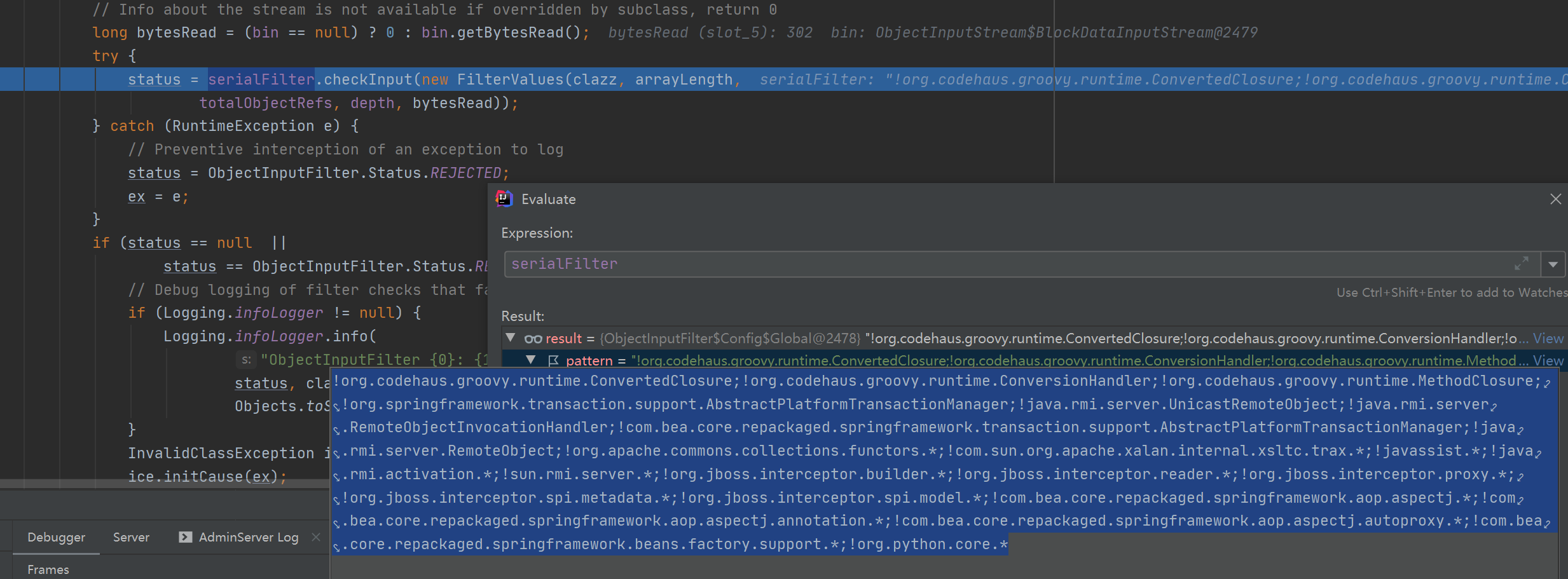1568x579 pixels.
Task: Open the expression history dropdown arrow
Action: 1553,264
